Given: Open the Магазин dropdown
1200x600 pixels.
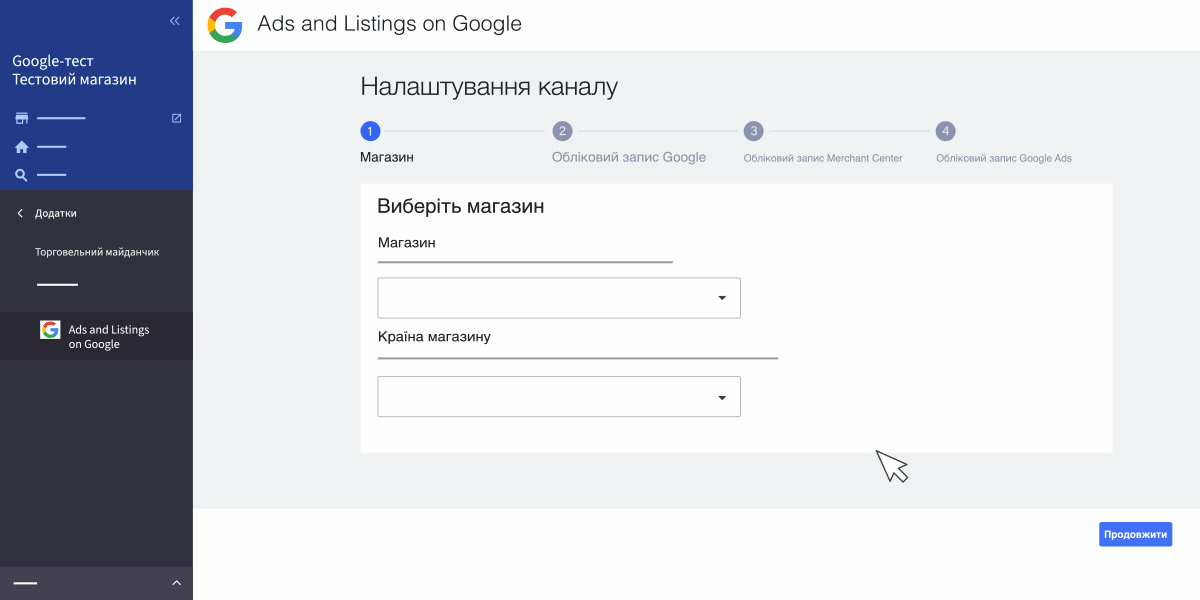Looking at the screenshot, I should coord(559,298).
